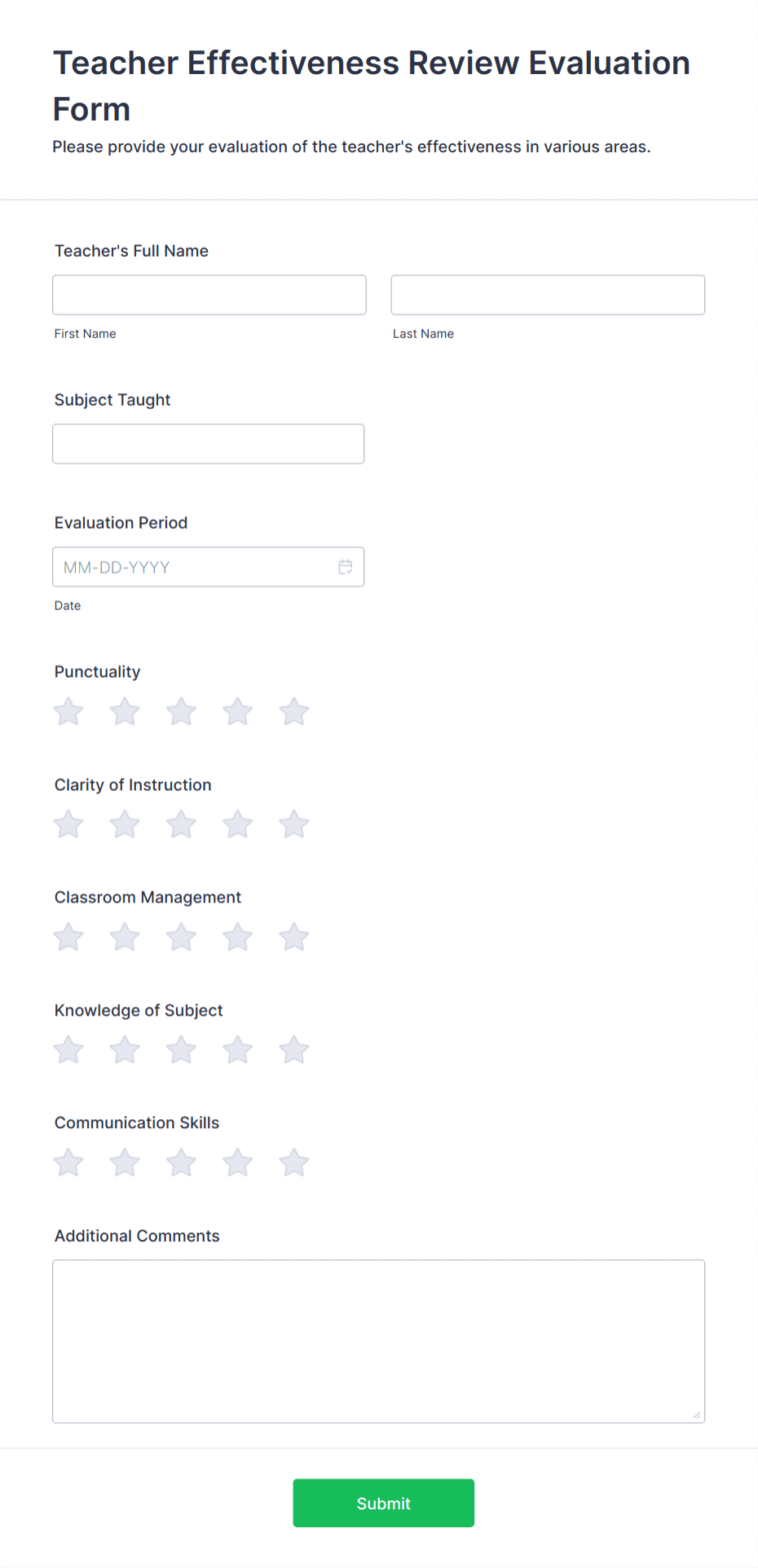This screenshot has width=758, height=1568.
Task: Click inside the Additional Comments box
Action: (x=378, y=1340)
